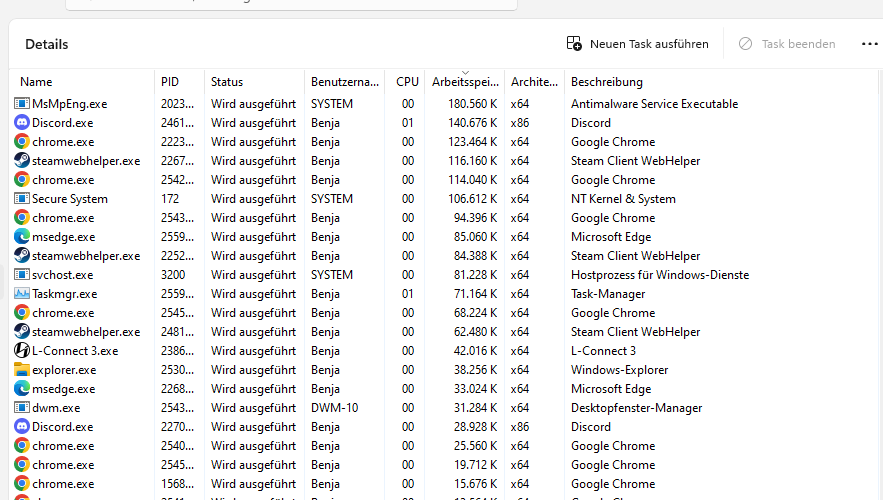The width and height of the screenshot is (883, 500).
Task: Click the NT Kernel & System description
Action: pos(623,199)
